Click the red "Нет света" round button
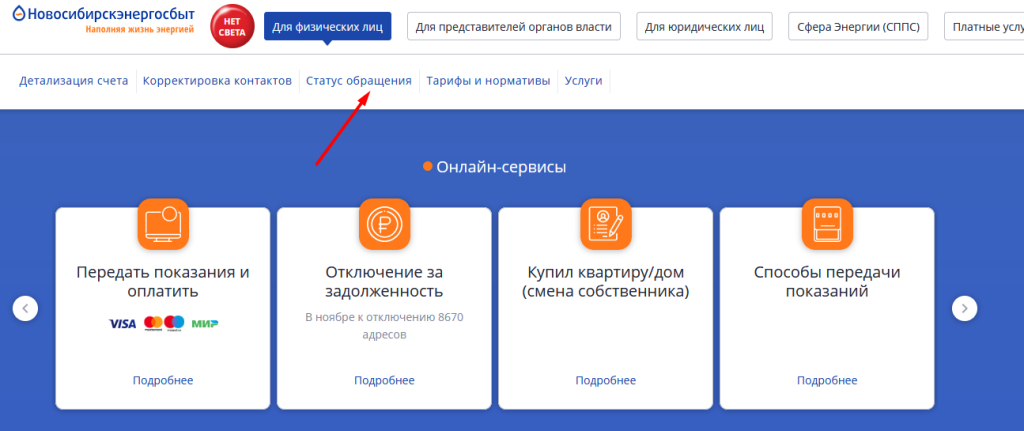 coord(233,27)
